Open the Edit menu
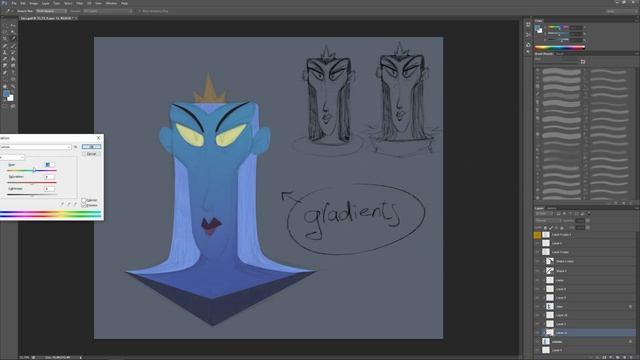The width and height of the screenshot is (640, 360). coord(23,3)
